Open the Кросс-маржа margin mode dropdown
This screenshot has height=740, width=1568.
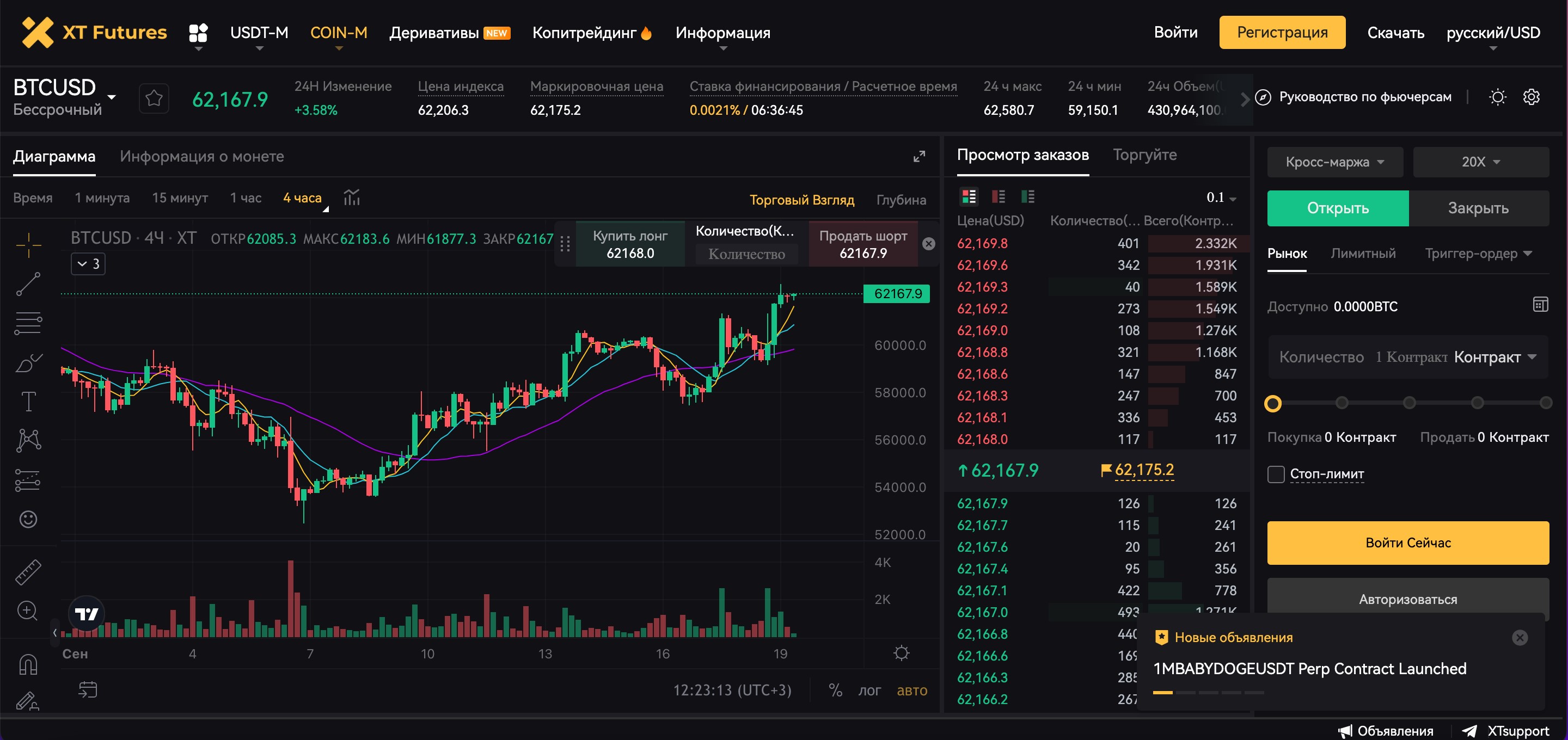(1335, 162)
